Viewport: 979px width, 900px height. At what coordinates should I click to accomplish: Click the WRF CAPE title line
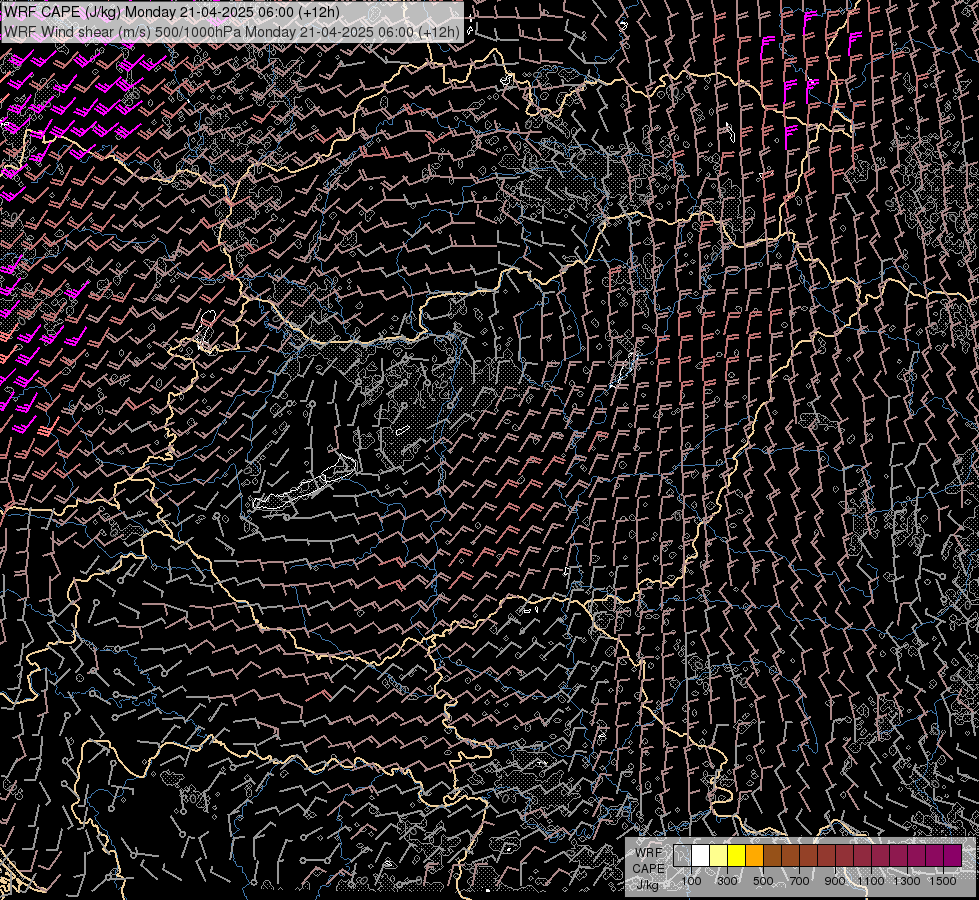coord(172,12)
